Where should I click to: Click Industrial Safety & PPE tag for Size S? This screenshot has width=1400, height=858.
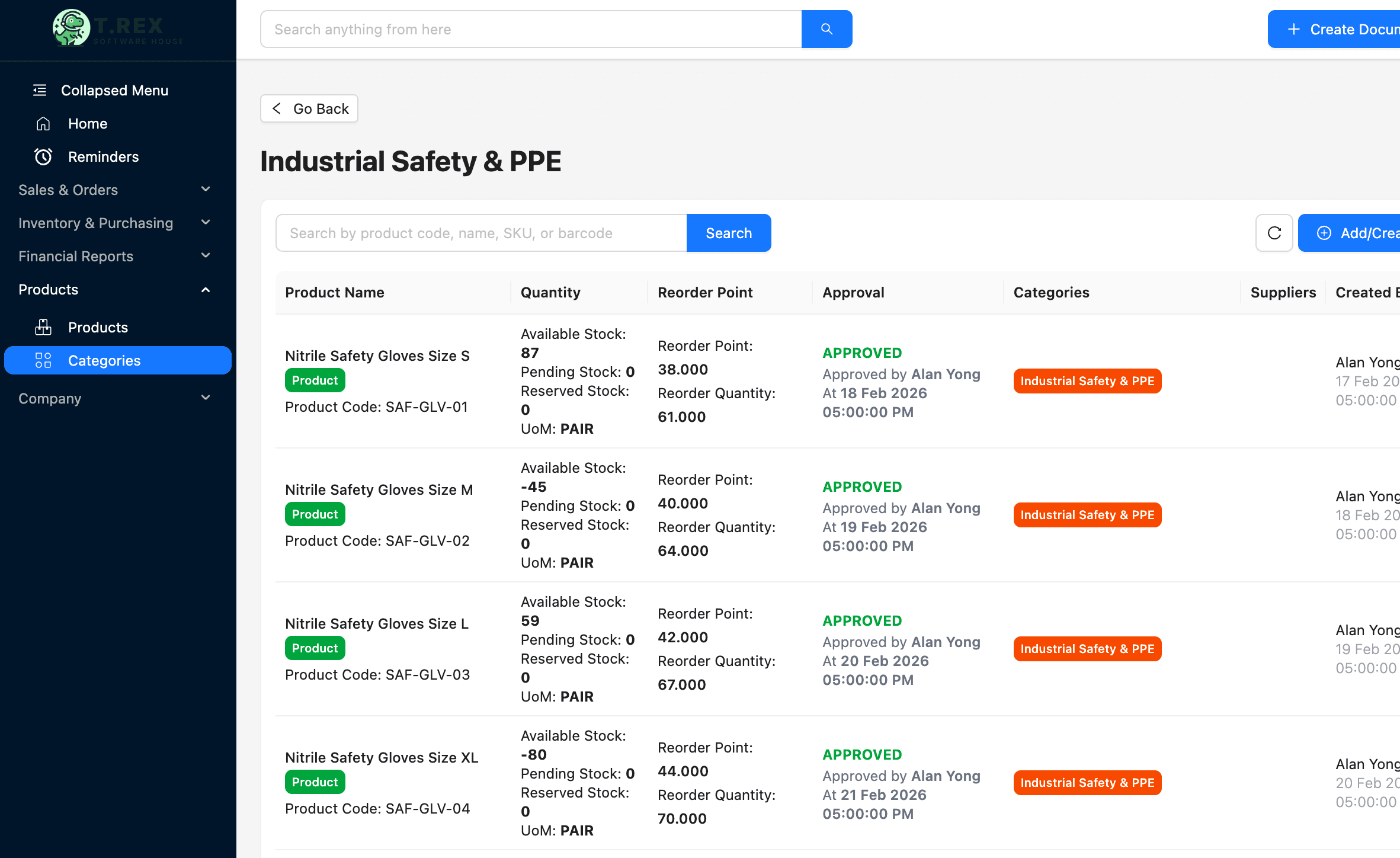(x=1087, y=381)
